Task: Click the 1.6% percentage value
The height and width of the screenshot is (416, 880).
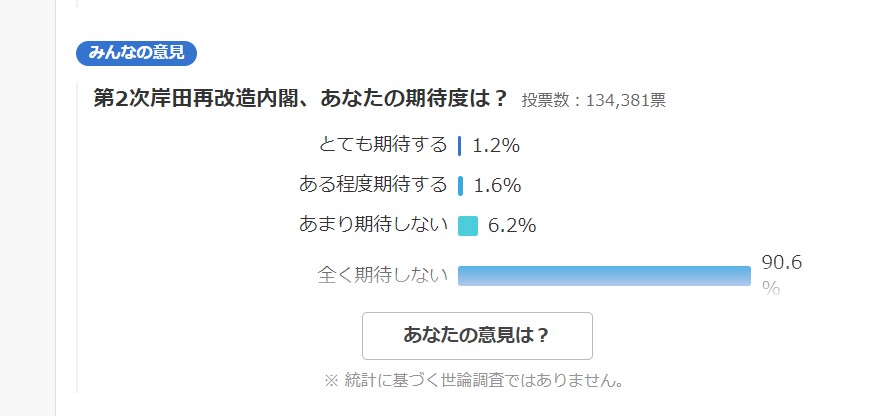Action: click(x=497, y=186)
